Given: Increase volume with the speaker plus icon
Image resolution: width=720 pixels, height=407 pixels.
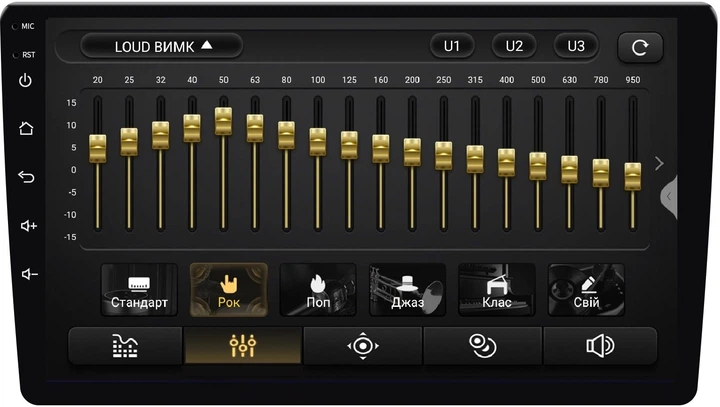Looking at the screenshot, I should tap(28, 226).
